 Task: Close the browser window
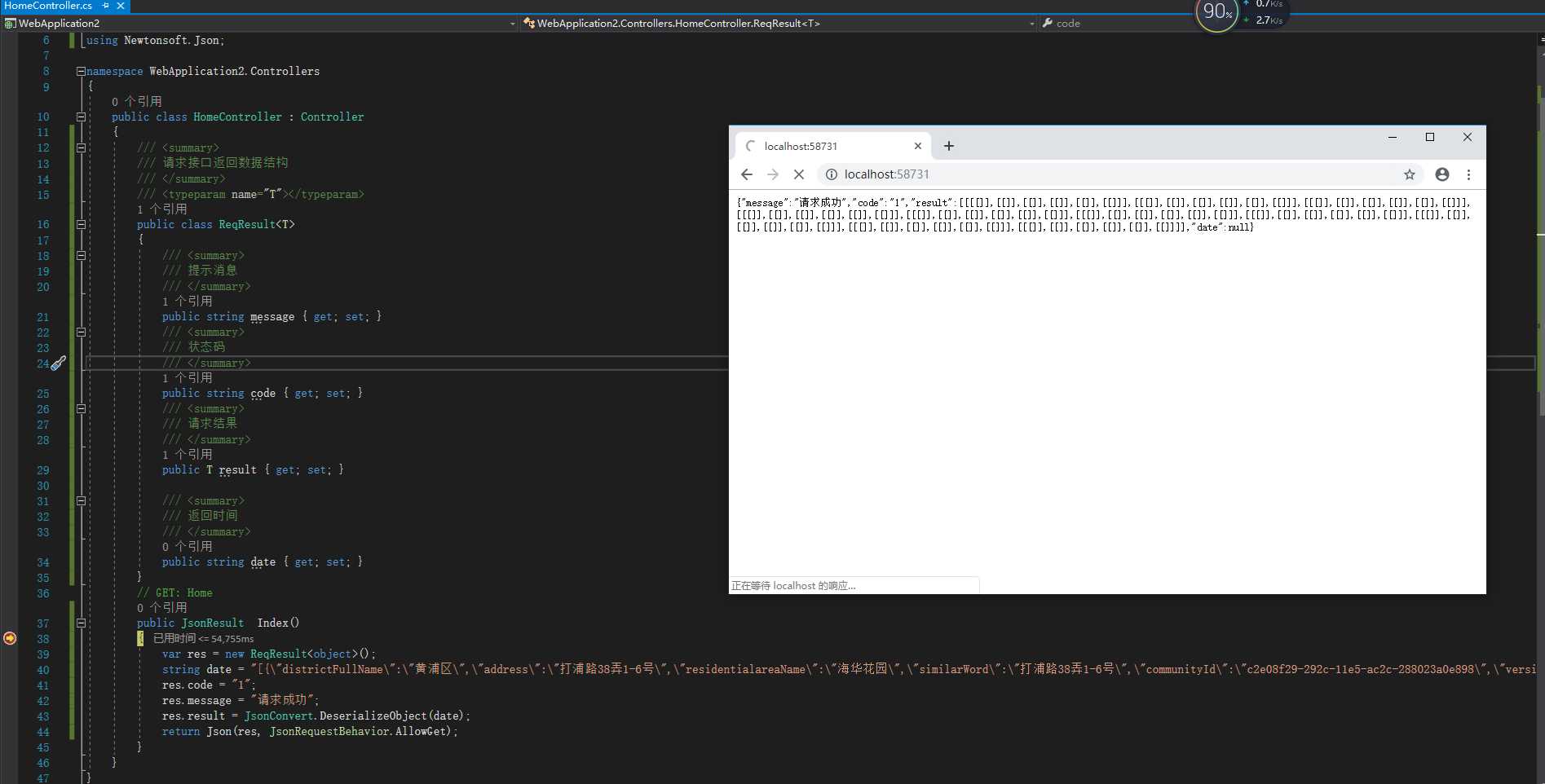point(1468,137)
